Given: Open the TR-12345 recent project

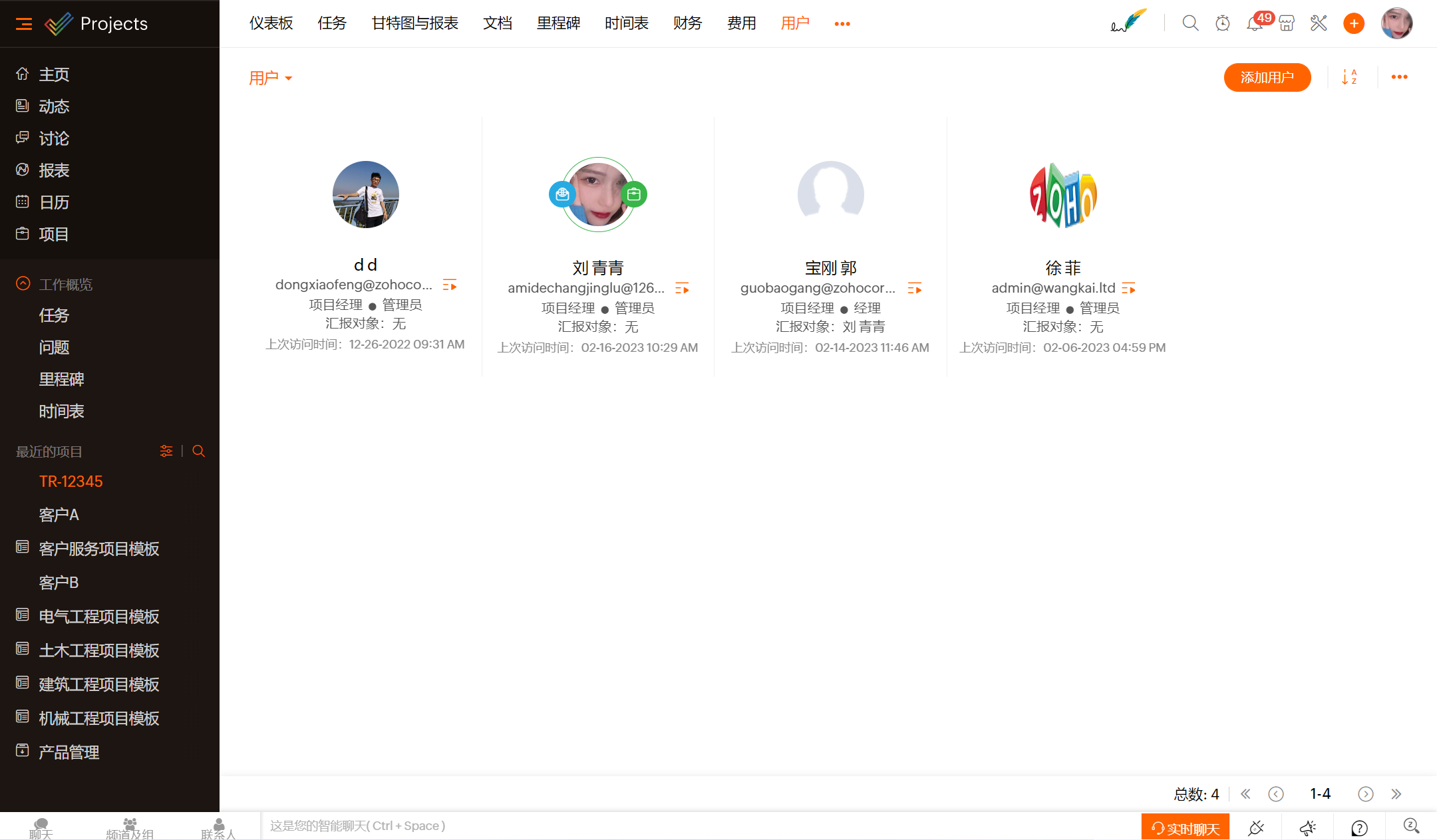Looking at the screenshot, I should pyautogui.click(x=71, y=482).
